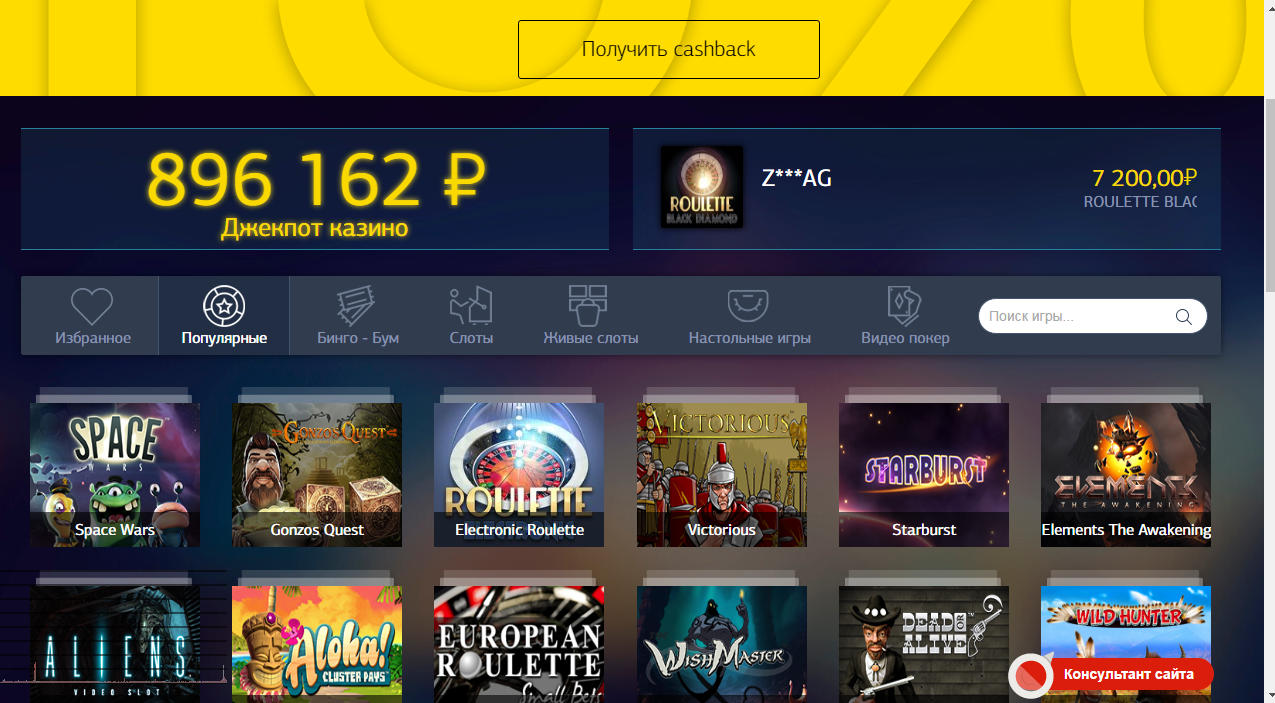Viewport: 1275px width, 703px height.
Task: Select the Популярные star chip icon
Action: [x=224, y=305]
